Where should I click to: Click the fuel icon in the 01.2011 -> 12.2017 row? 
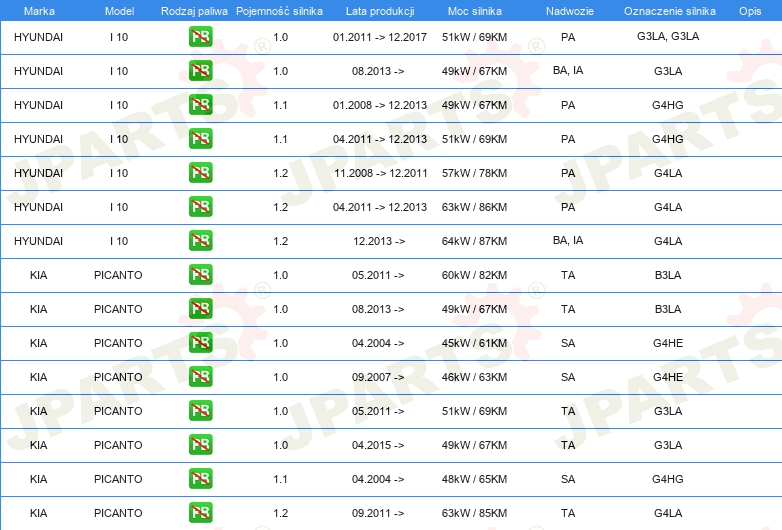[200, 36]
